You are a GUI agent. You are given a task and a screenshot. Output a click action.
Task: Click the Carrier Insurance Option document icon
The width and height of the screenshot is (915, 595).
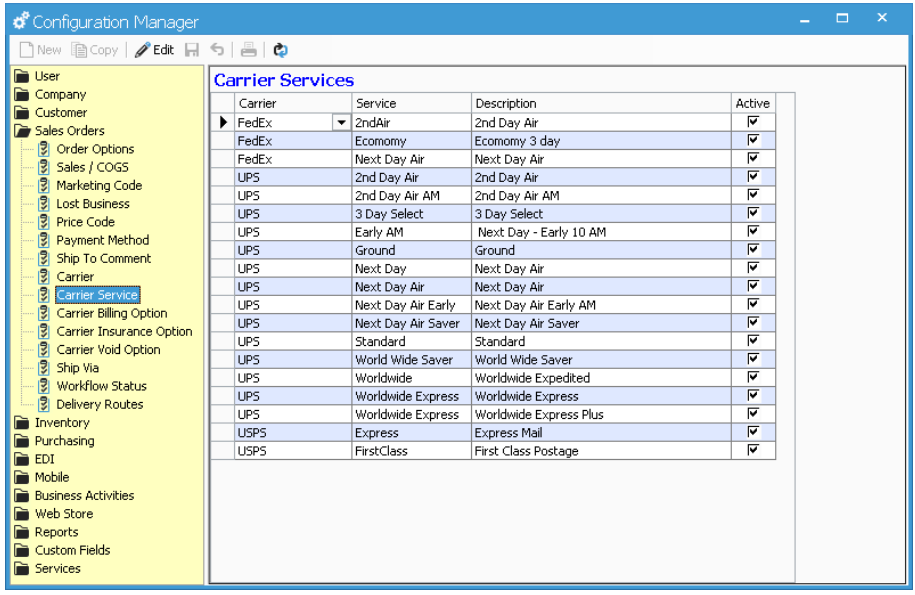tap(44, 331)
